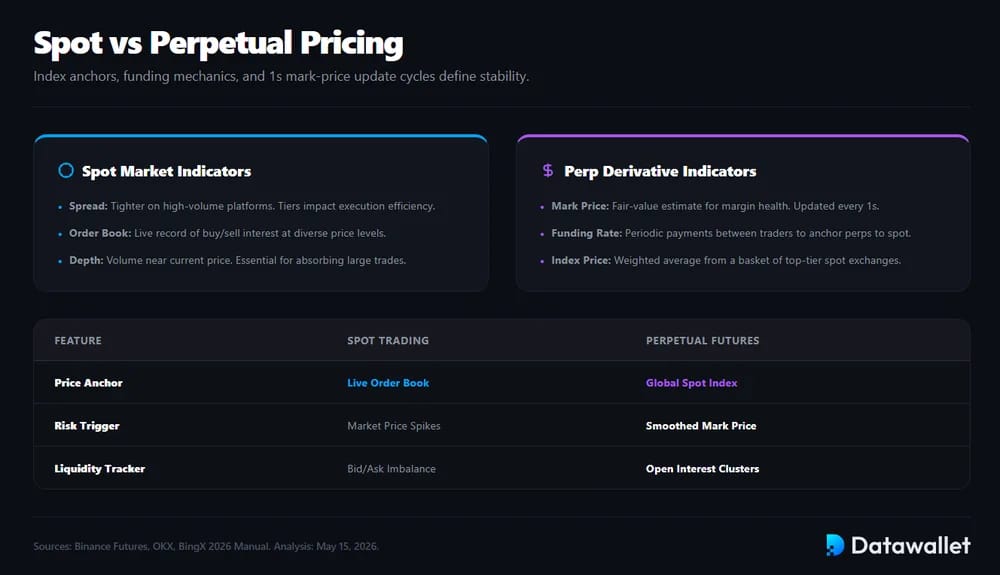The height and width of the screenshot is (575, 1000).
Task: Click the blue bullet before Depth
Action: pos(60,261)
